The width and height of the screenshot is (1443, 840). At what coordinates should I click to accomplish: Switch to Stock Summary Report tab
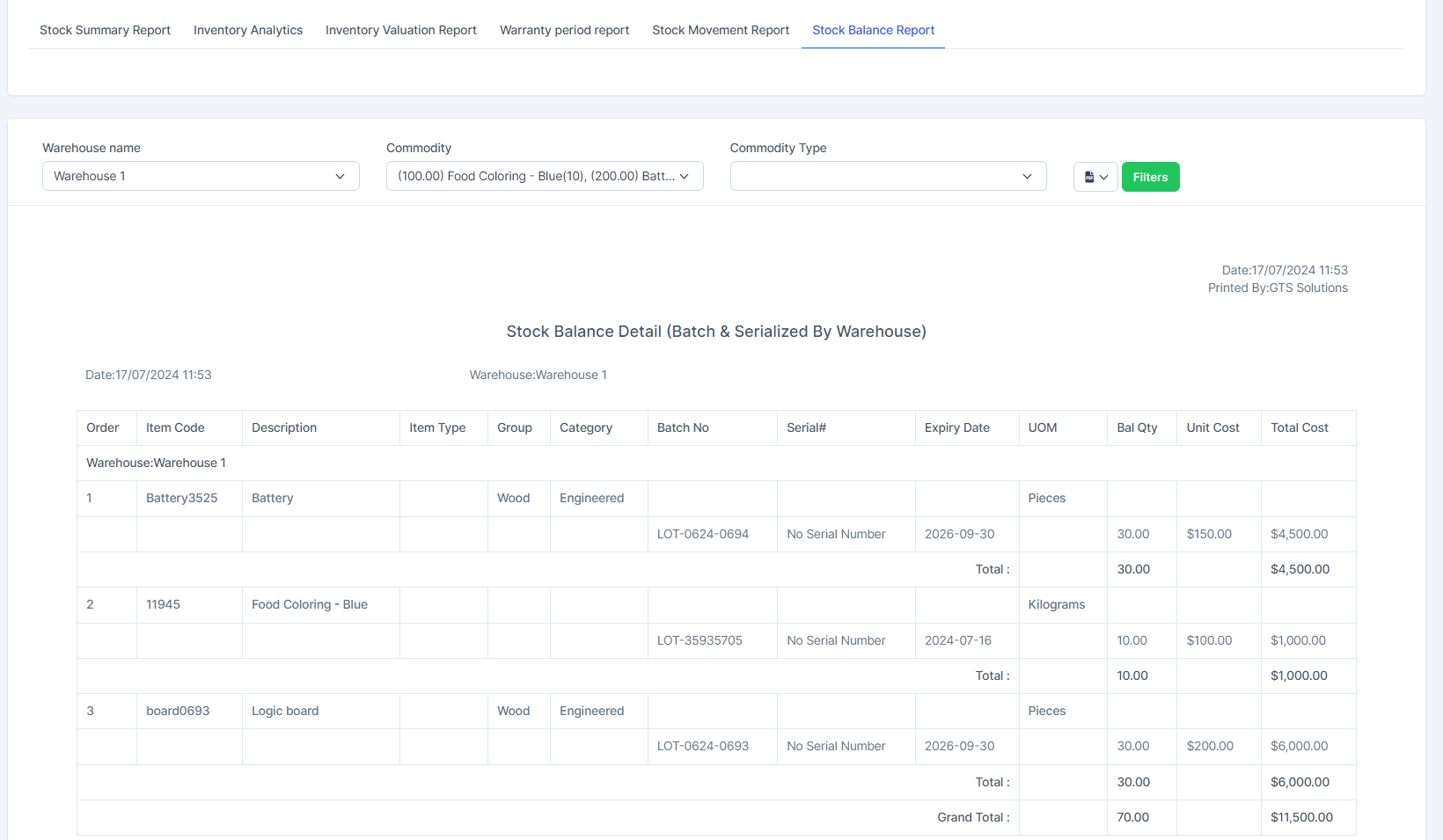click(x=105, y=30)
